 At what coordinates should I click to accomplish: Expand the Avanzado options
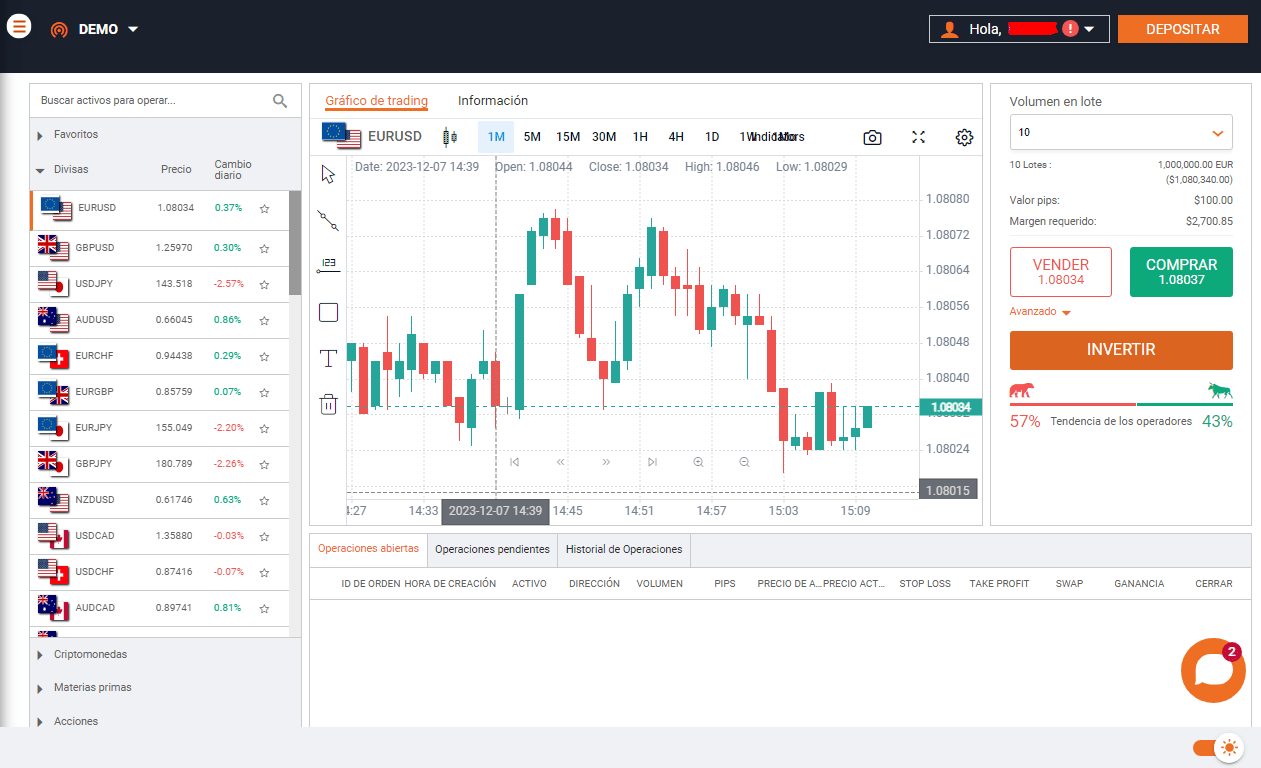pos(1040,312)
